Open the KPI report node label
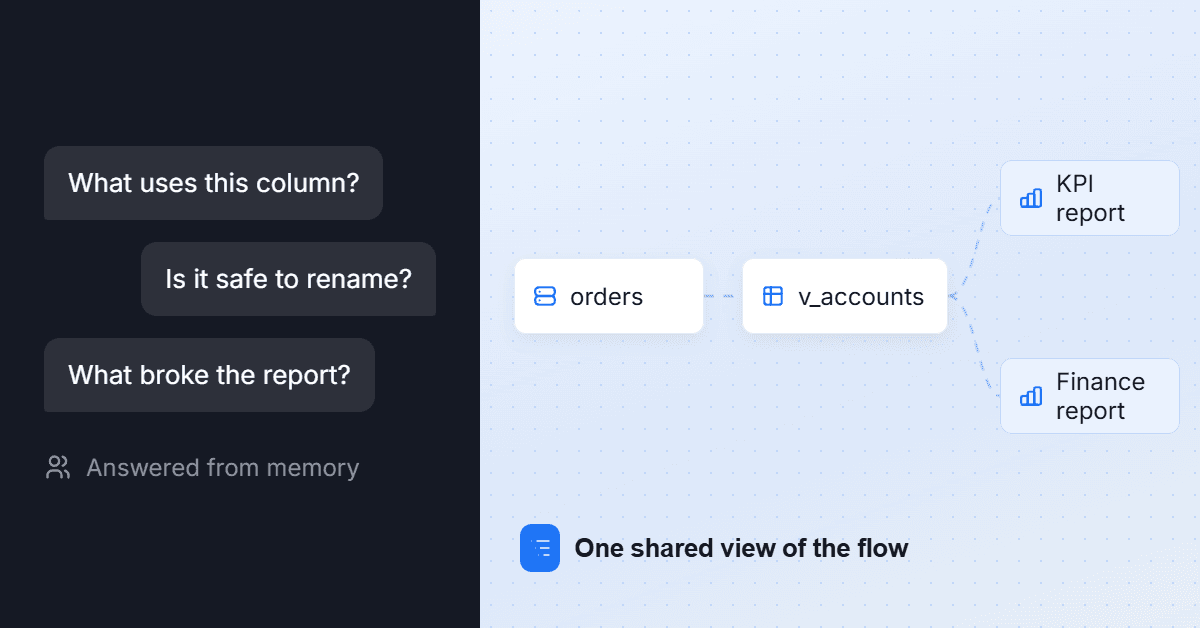This screenshot has width=1200, height=628. (x=1090, y=198)
